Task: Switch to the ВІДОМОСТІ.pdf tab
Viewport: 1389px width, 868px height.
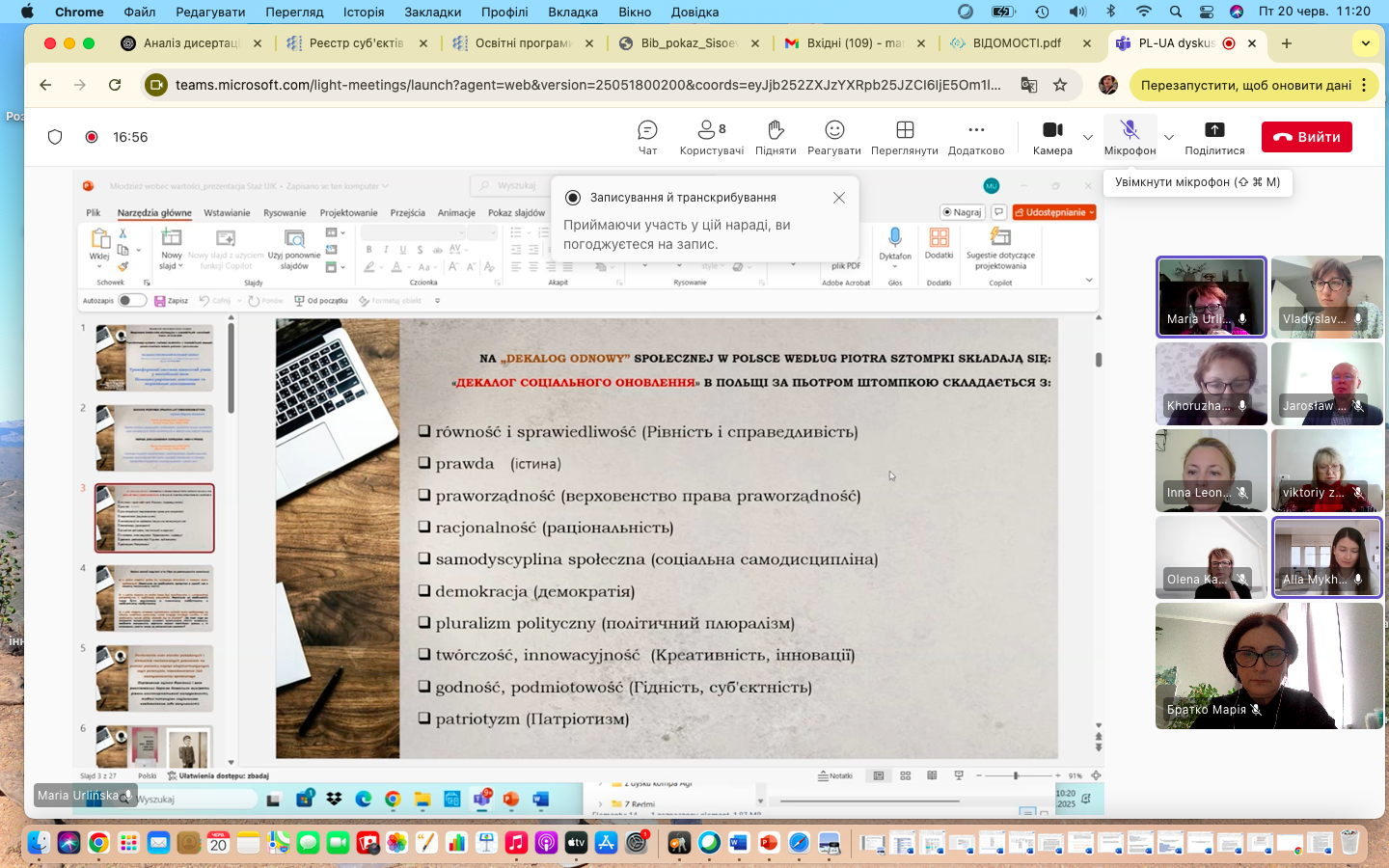Action: point(1016,43)
